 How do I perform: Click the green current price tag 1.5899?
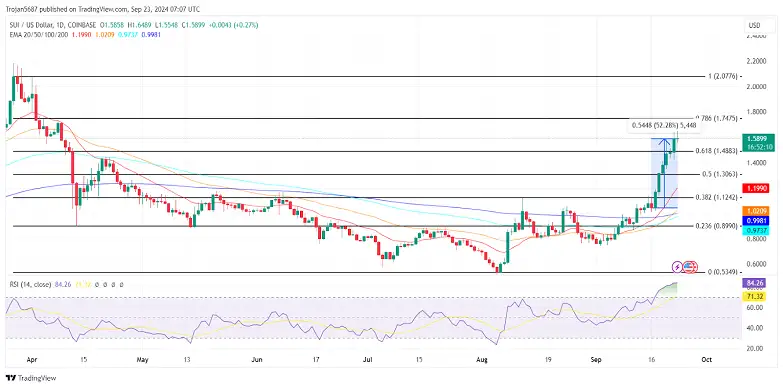pos(758,138)
